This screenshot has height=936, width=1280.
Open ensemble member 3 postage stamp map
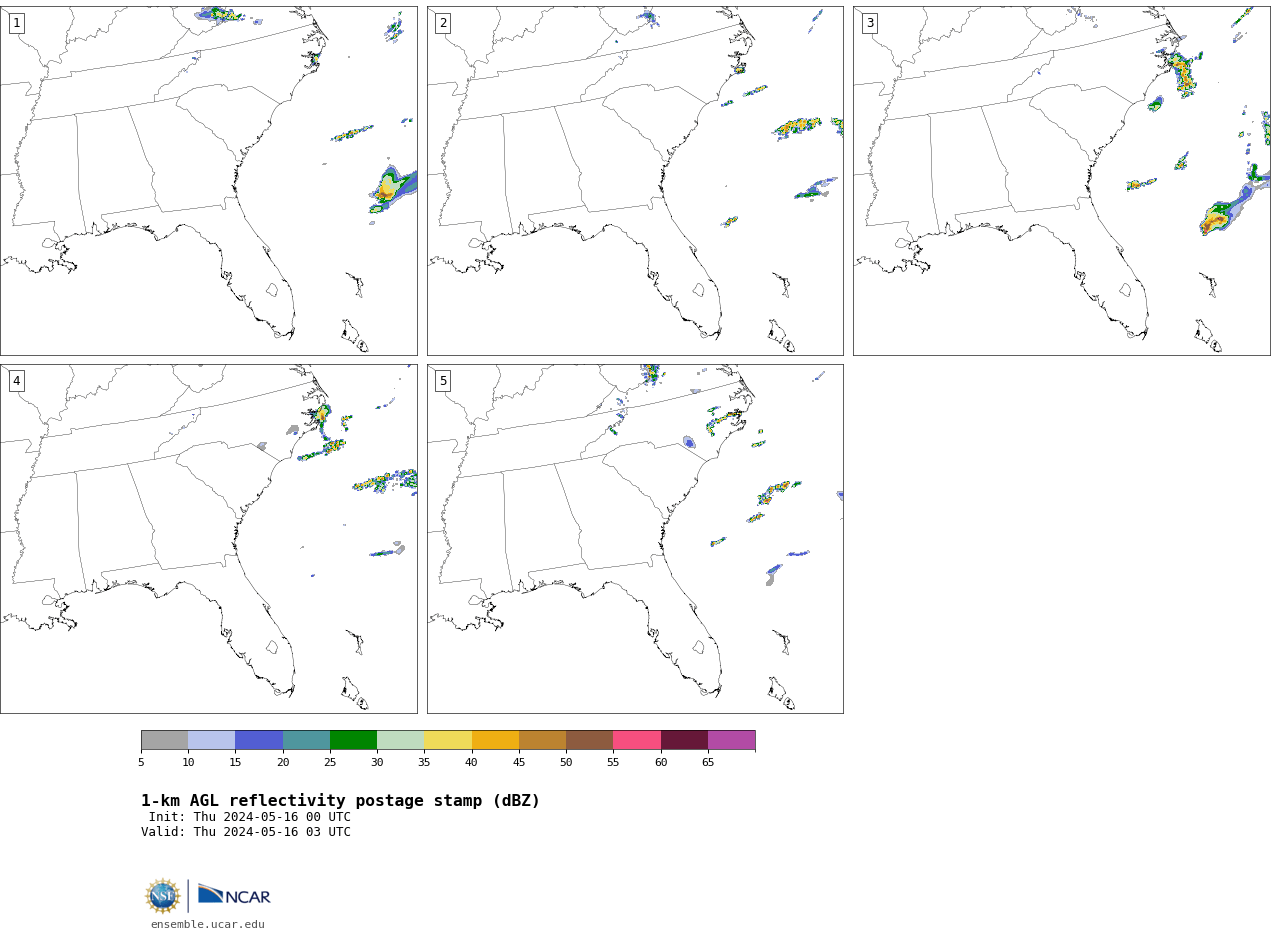coord(1062,181)
